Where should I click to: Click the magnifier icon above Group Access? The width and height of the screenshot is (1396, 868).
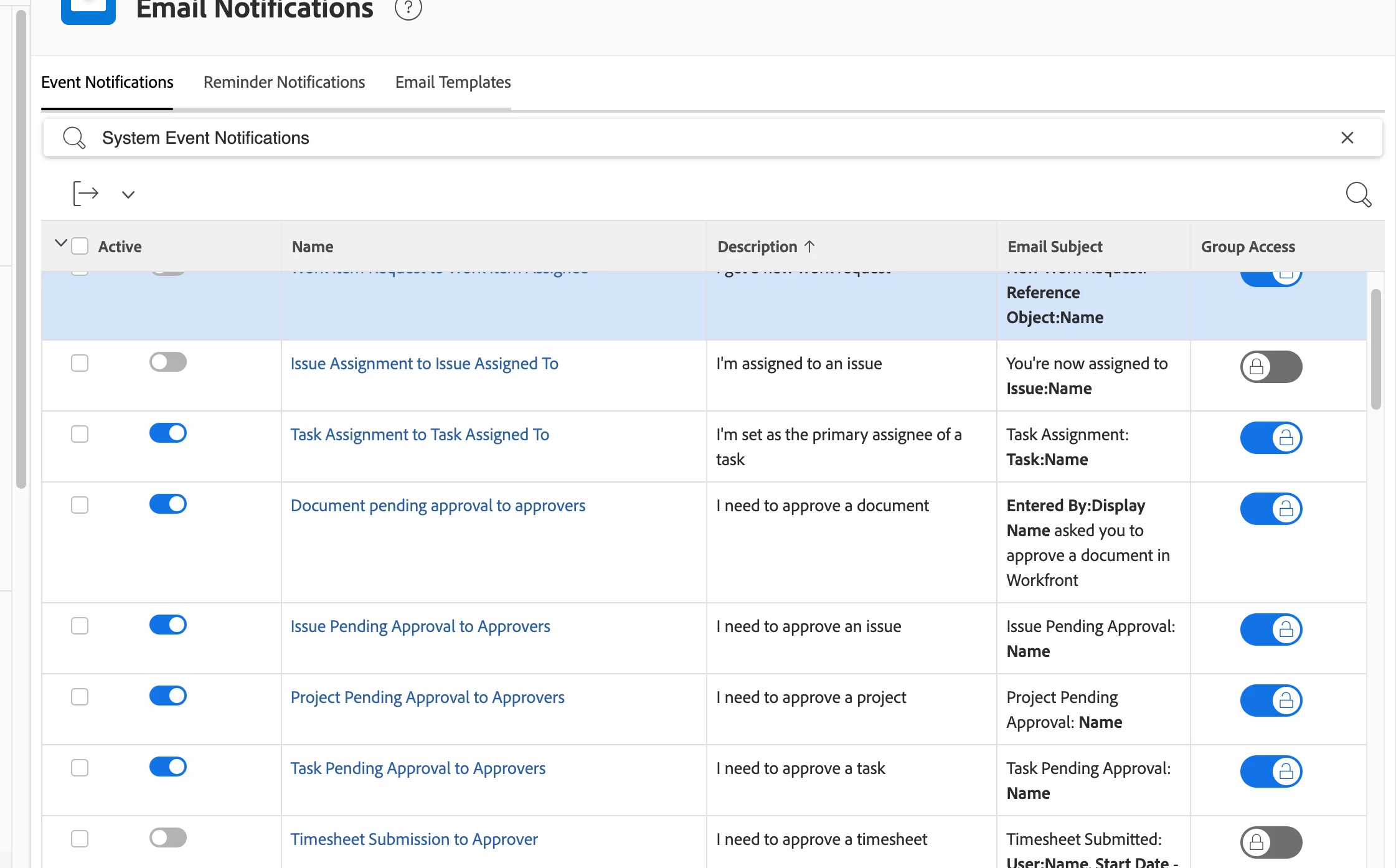coord(1358,194)
